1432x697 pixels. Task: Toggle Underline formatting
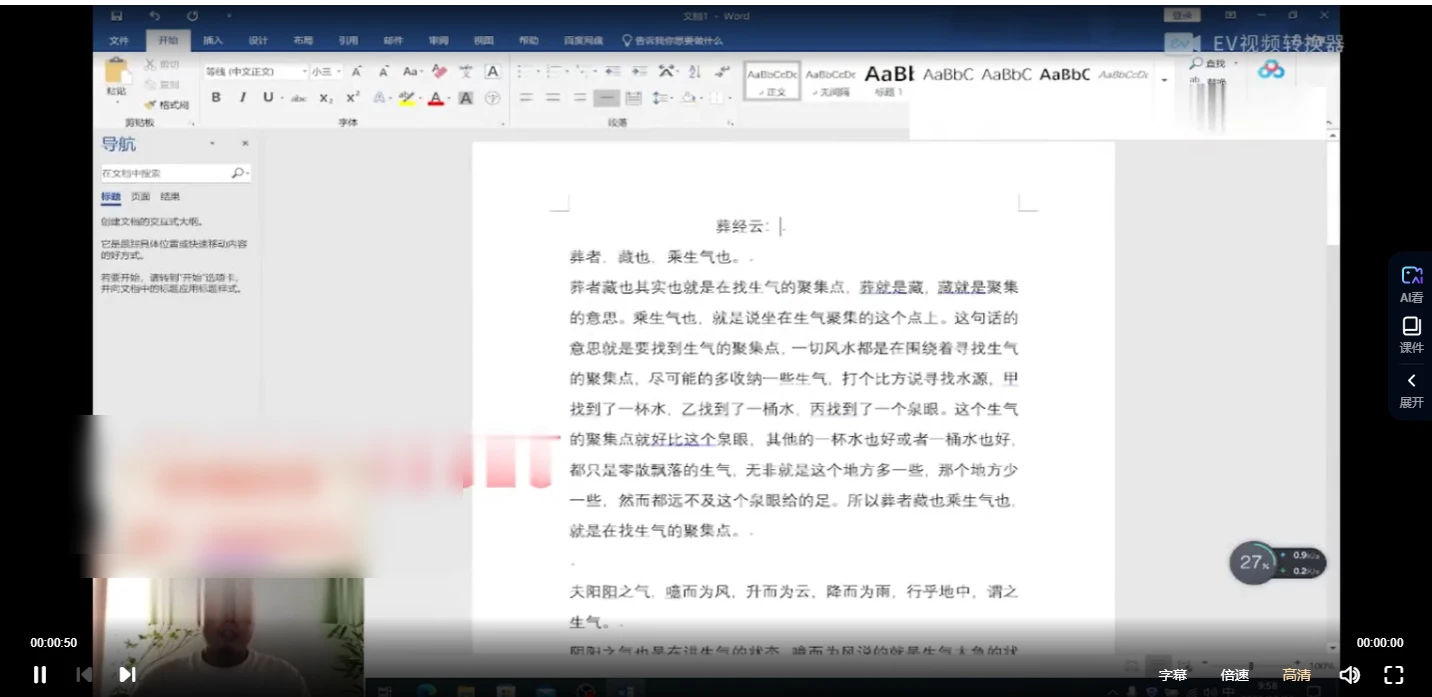[x=268, y=98]
